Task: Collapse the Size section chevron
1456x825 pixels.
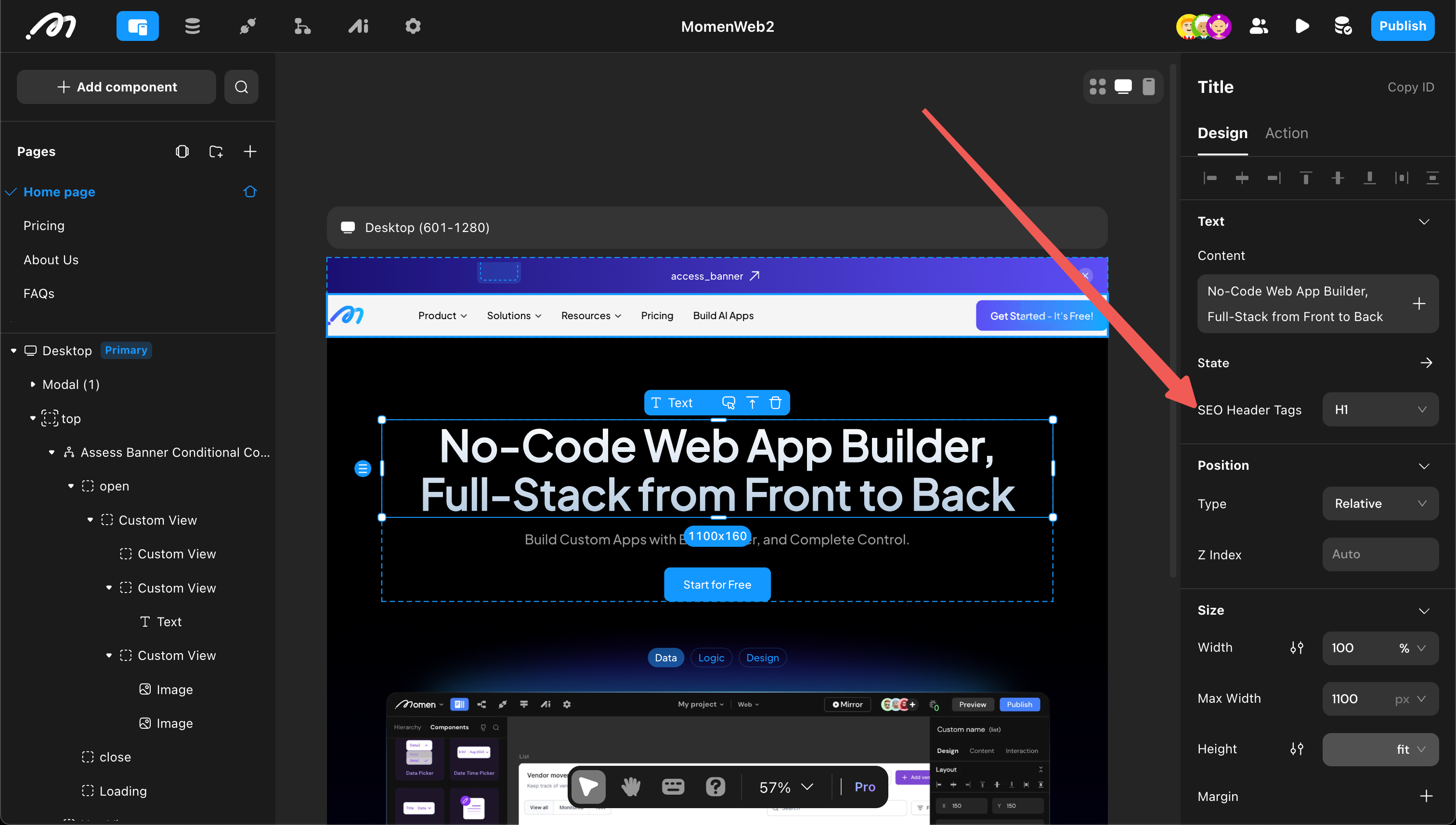Action: [x=1424, y=611]
